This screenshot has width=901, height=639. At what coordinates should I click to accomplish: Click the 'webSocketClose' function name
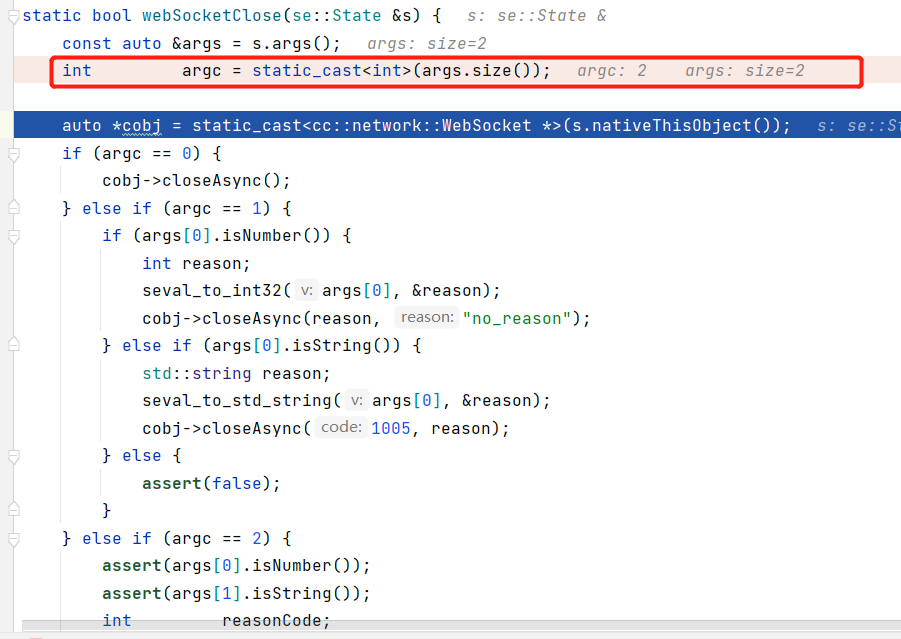(212, 16)
